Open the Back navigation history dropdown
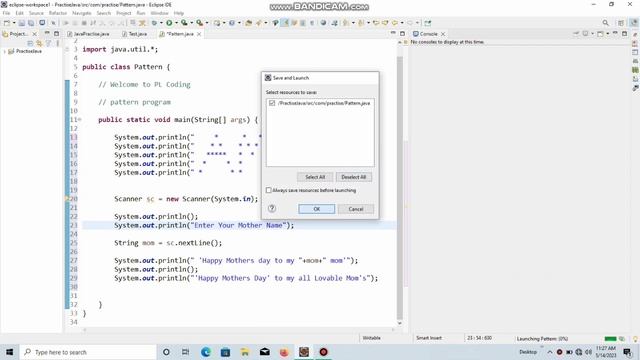The image size is (640, 360). pos(402,23)
